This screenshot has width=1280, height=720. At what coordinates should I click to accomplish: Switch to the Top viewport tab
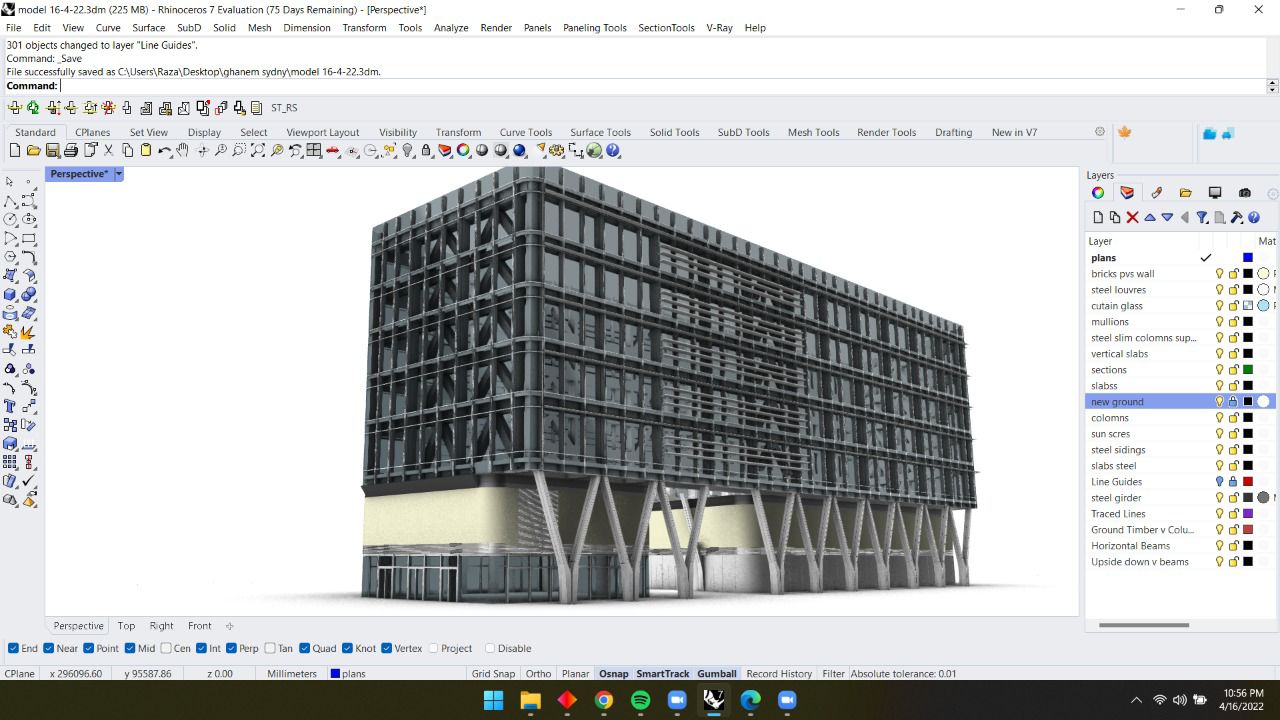click(x=126, y=625)
